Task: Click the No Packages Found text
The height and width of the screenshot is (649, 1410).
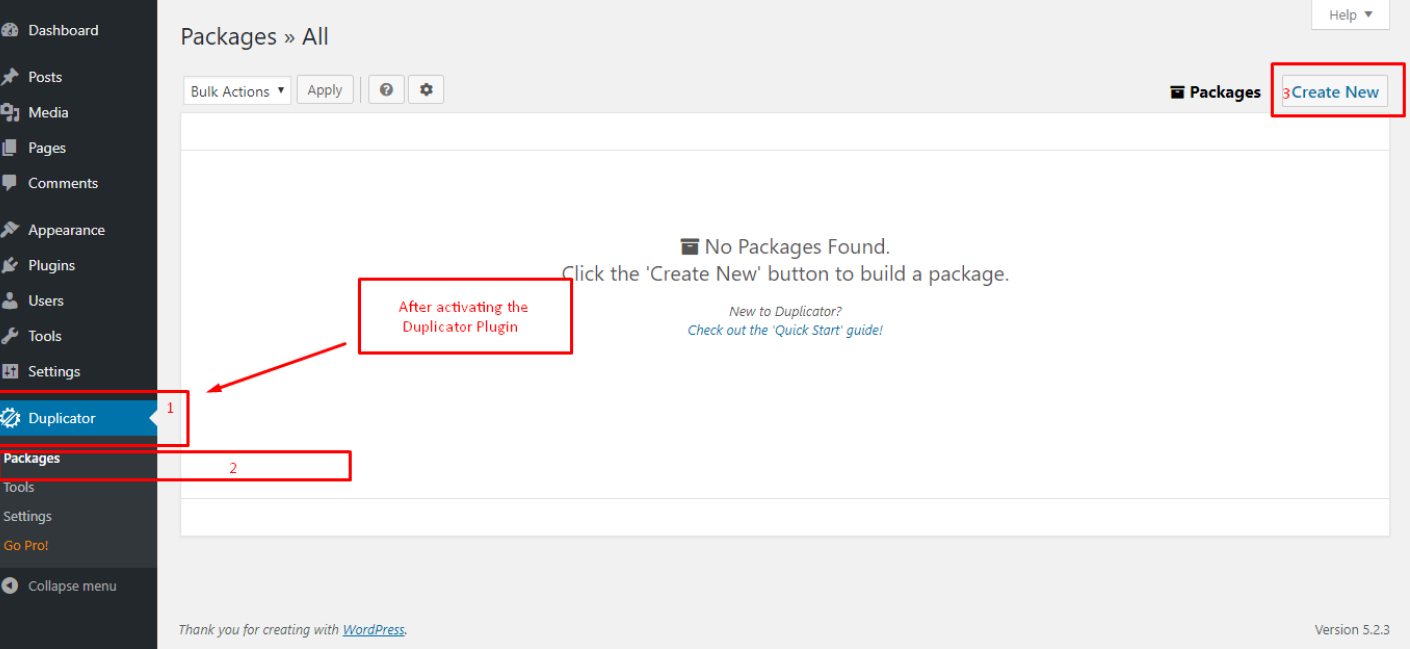Action: tap(797, 246)
